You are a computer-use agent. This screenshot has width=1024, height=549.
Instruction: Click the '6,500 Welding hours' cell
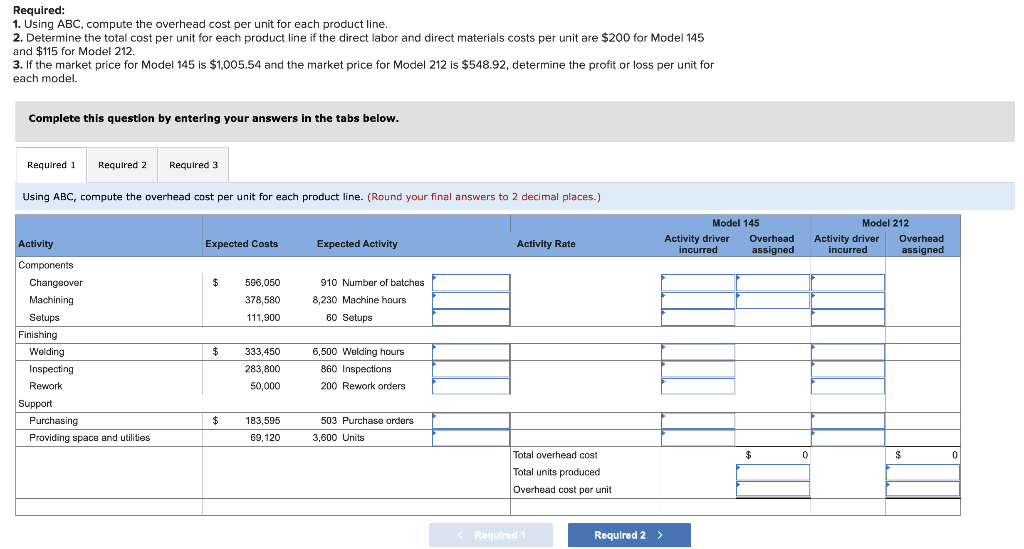tap(358, 352)
